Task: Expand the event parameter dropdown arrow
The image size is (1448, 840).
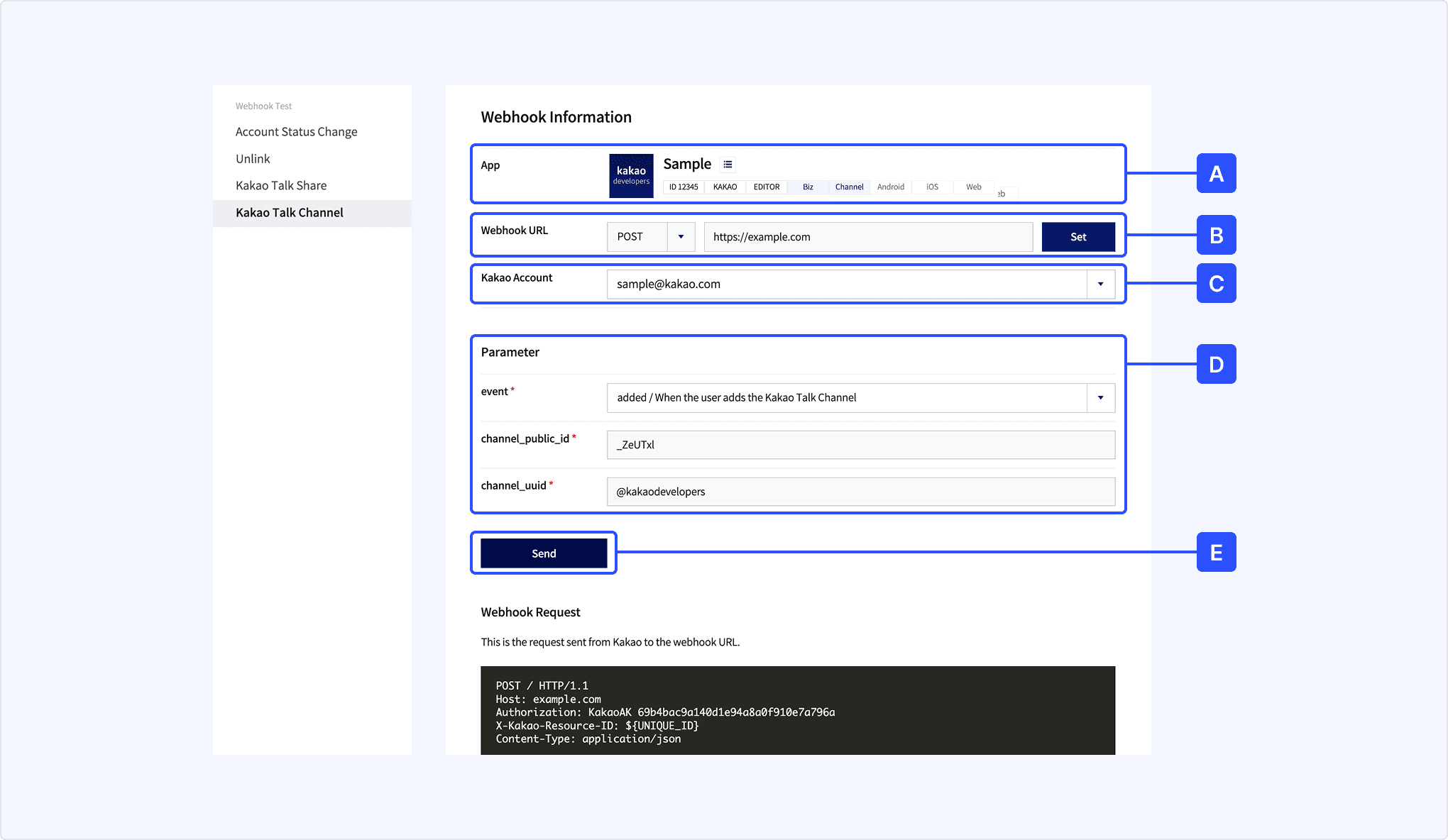Action: (1100, 397)
